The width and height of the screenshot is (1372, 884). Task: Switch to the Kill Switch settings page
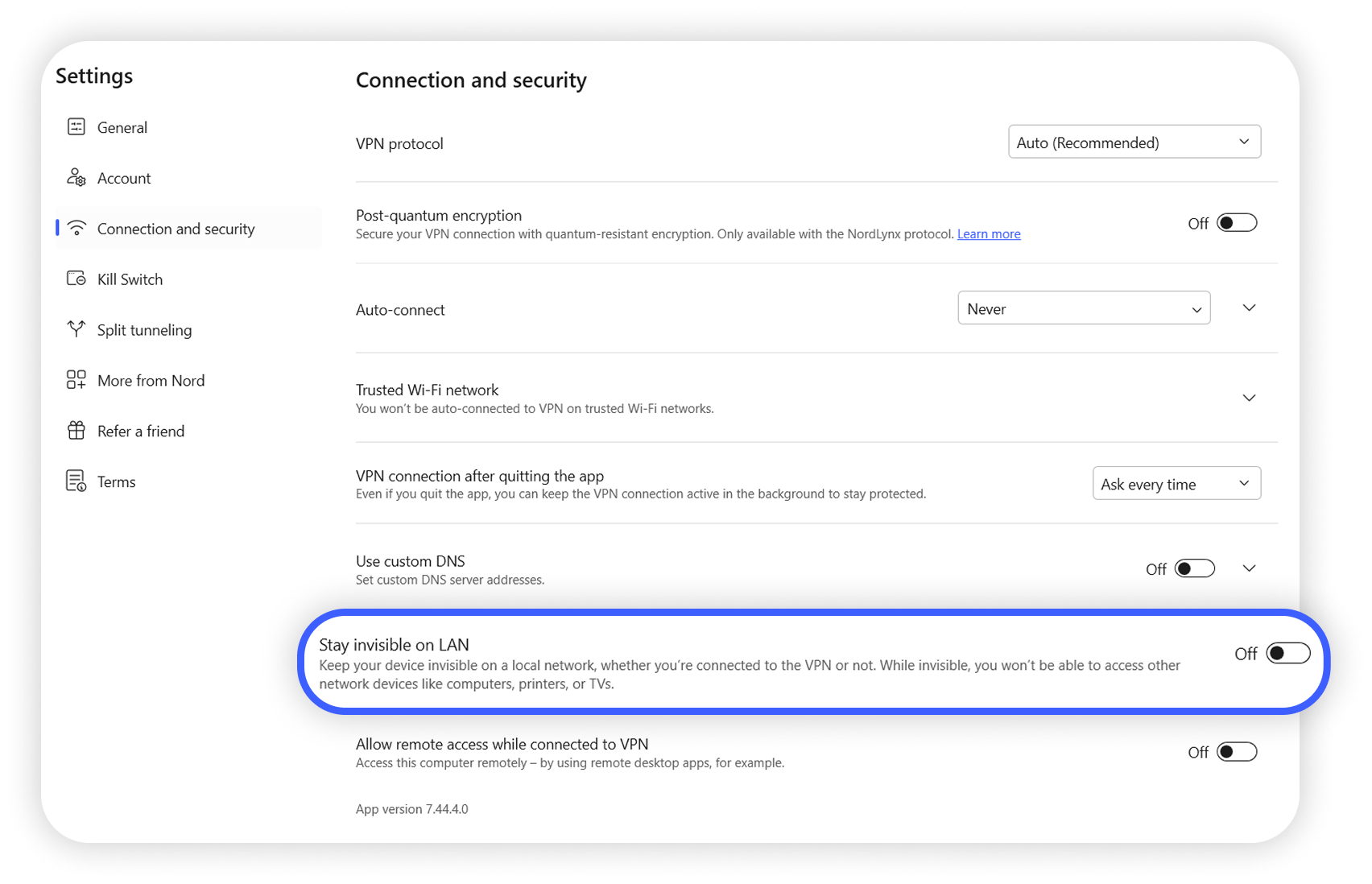(x=127, y=279)
